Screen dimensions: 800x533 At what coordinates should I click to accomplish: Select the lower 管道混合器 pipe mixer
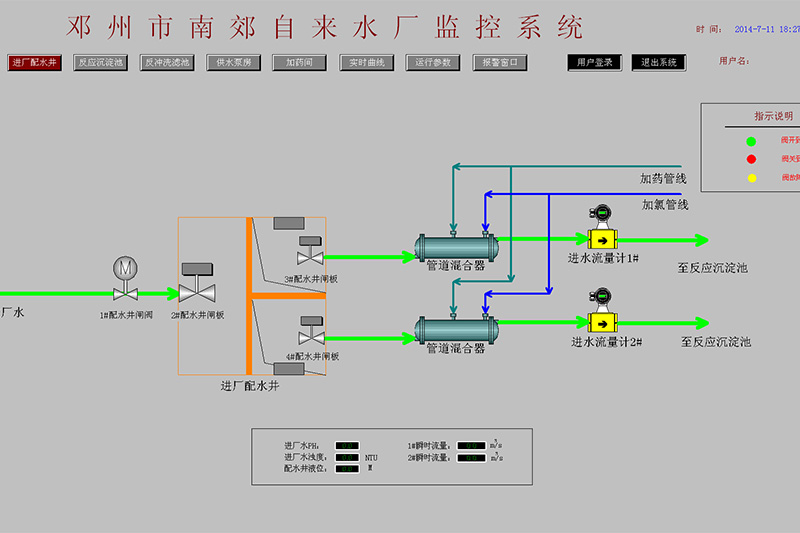[456, 327]
